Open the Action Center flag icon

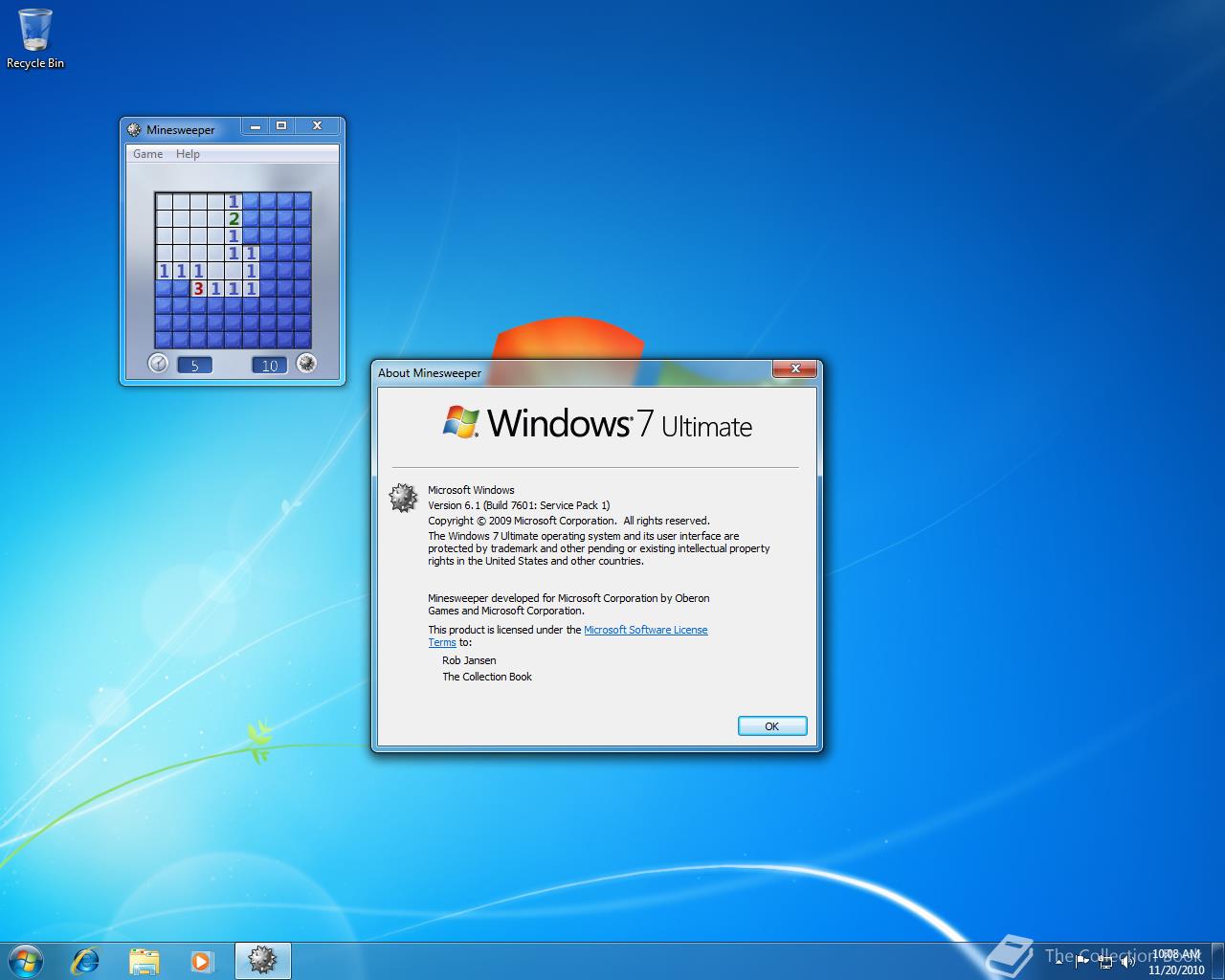1082,961
